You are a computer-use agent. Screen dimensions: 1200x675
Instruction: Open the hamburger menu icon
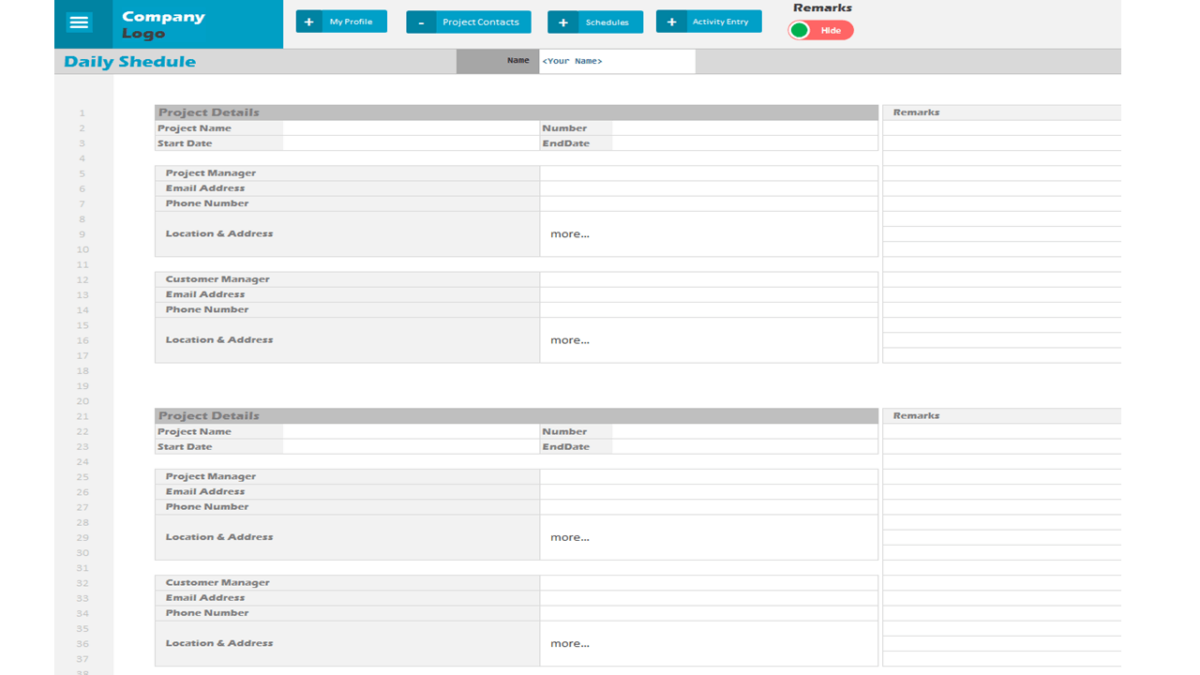[79, 21]
